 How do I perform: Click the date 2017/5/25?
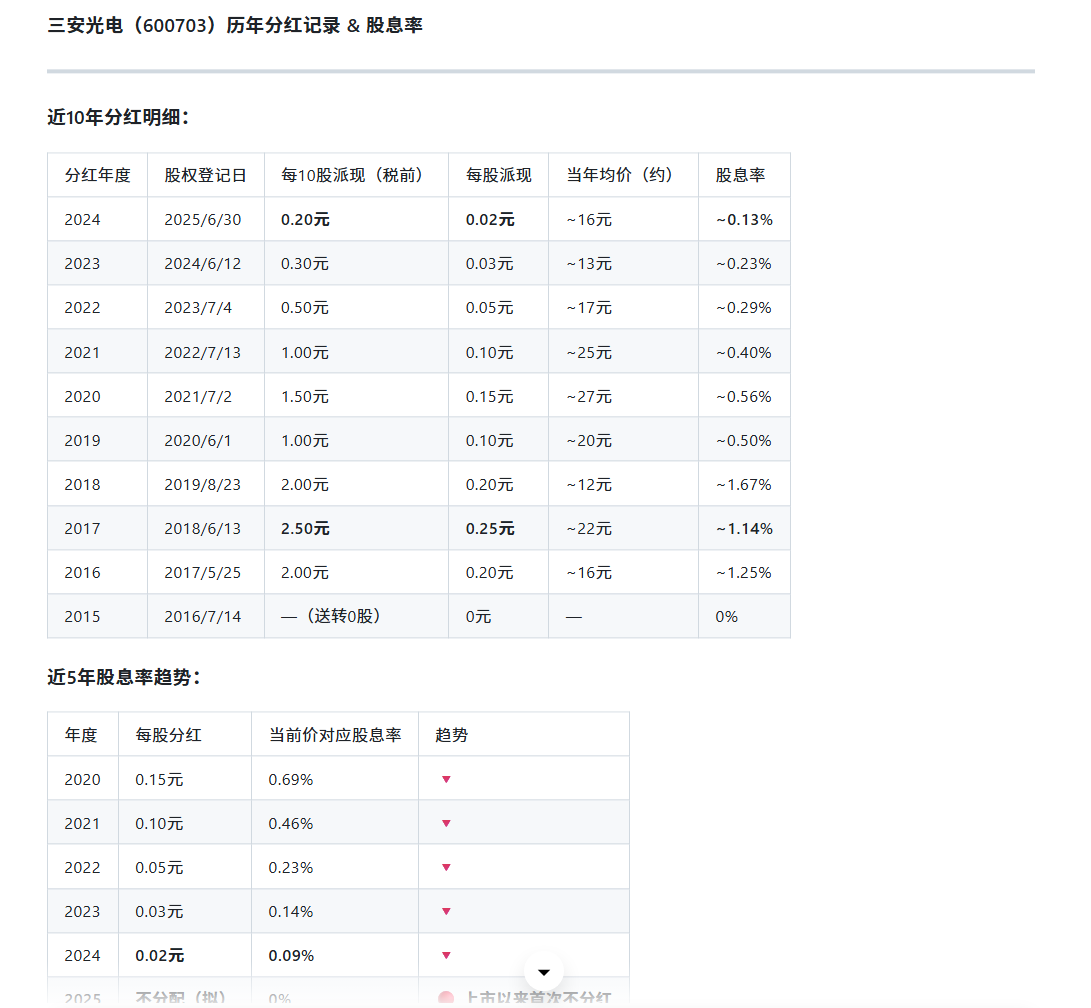[x=202, y=573]
